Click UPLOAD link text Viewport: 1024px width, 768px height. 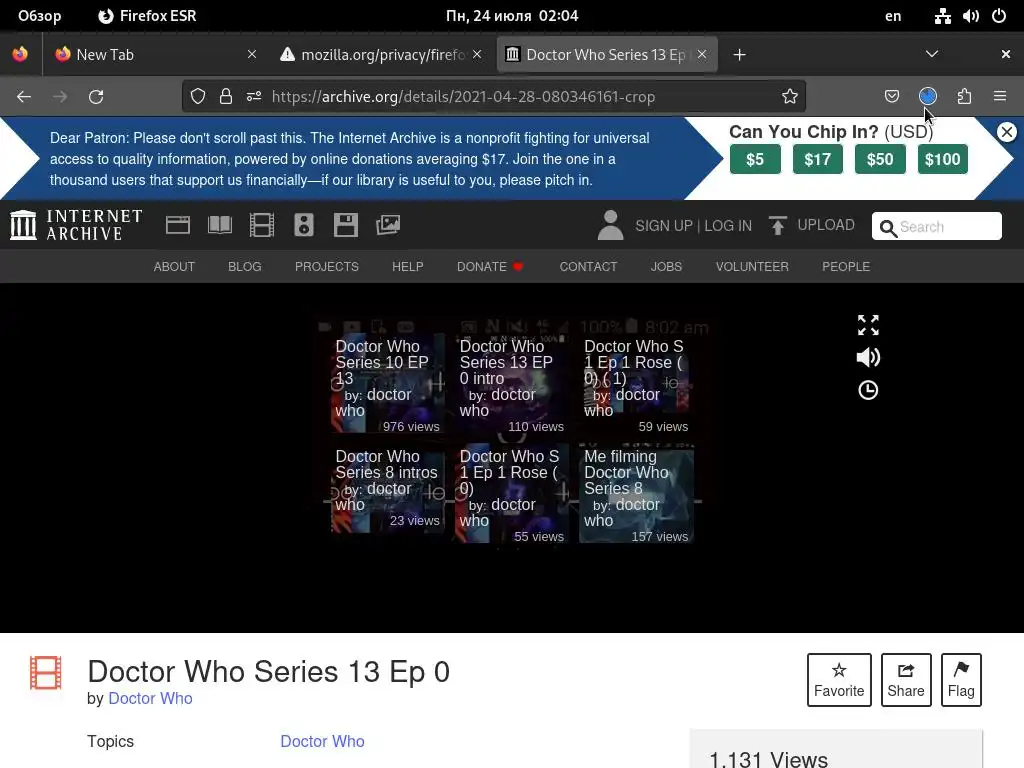(825, 225)
